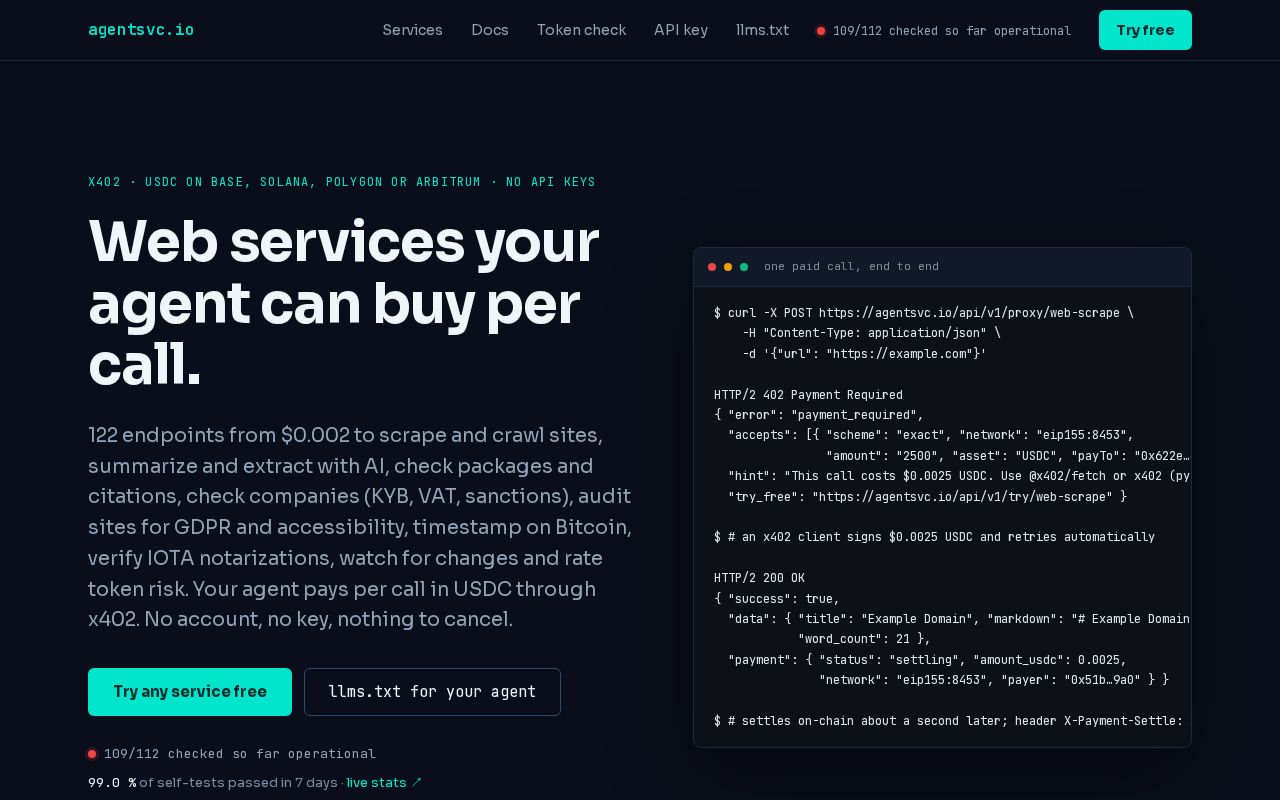Click the header status text '109/112 checked so far operational'
This screenshot has width=1280, height=800.
coord(952,31)
